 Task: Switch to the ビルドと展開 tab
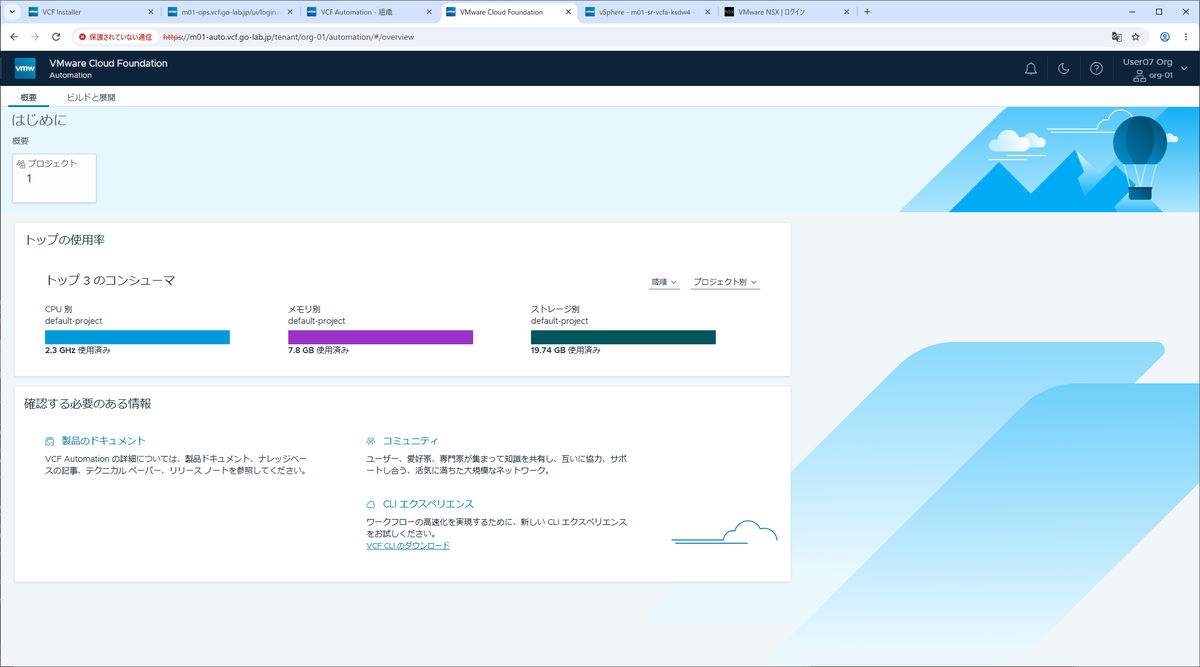click(x=91, y=98)
